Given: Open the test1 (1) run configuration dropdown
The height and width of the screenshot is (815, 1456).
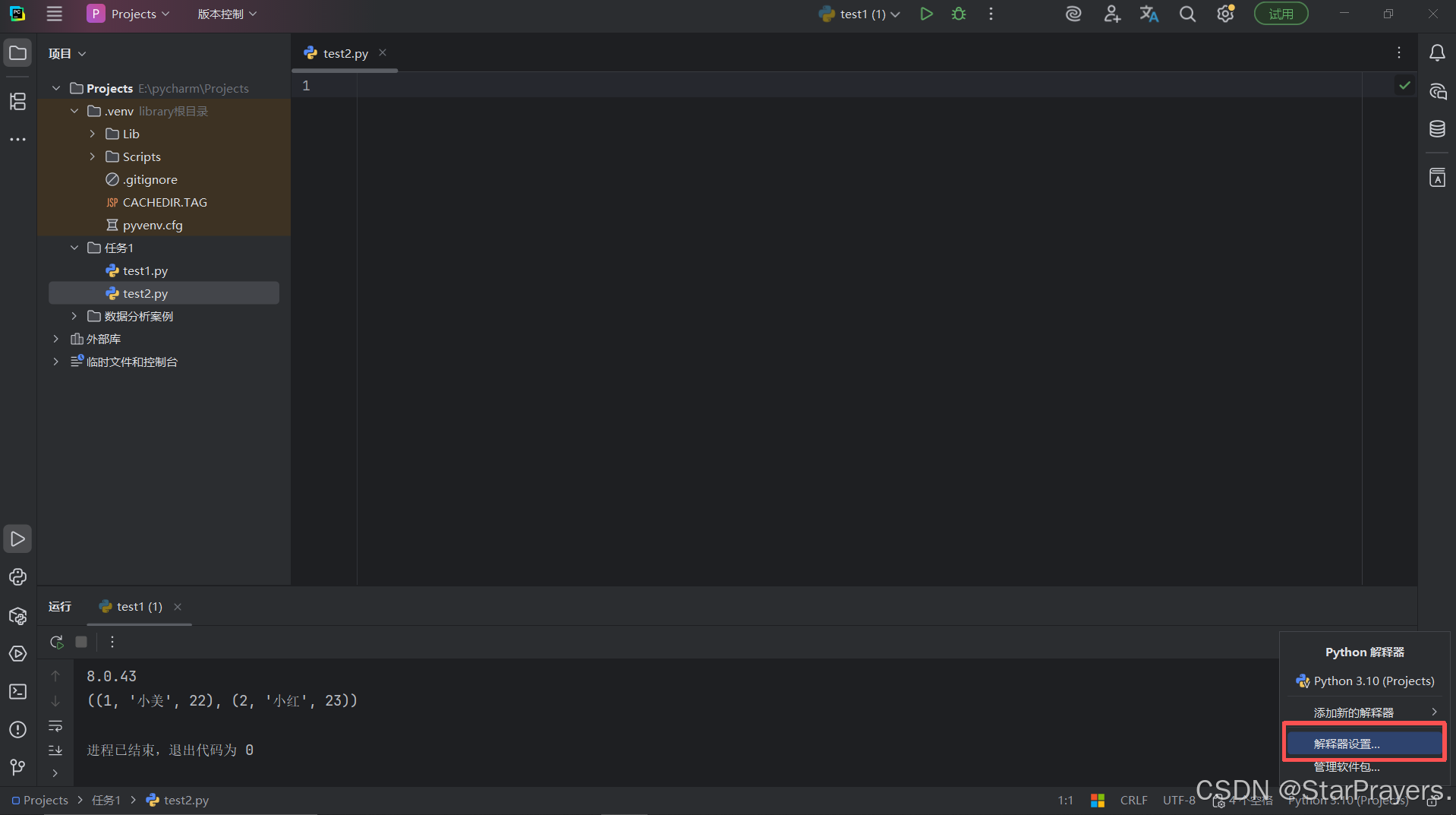Looking at the screenshot, I should point(897,13).
